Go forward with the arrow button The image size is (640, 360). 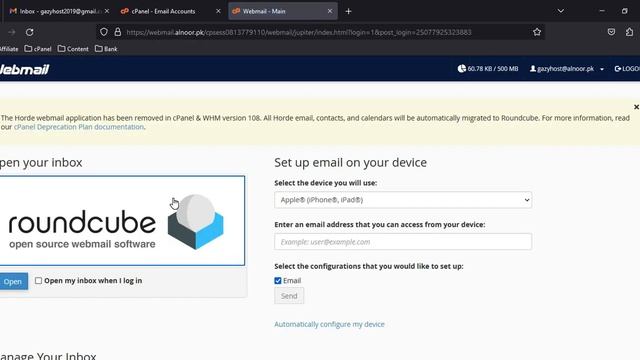tap(11, 32)
